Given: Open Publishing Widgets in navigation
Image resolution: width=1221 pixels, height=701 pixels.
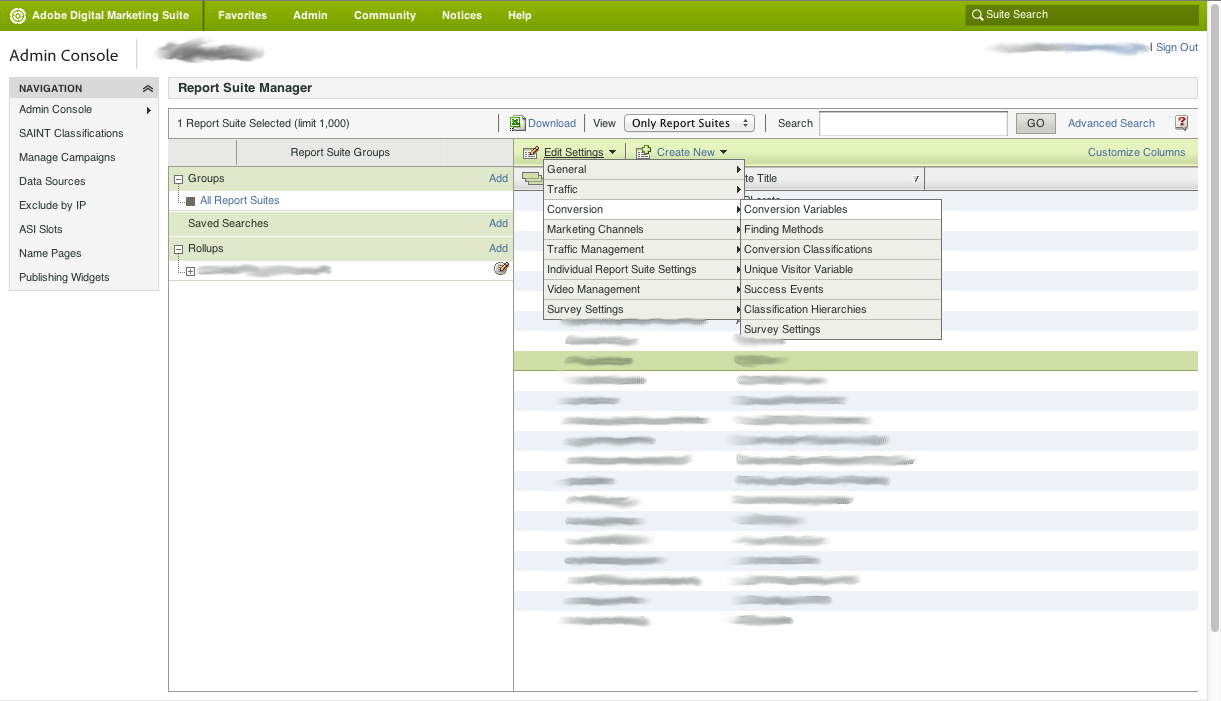Looking at the screenshot, I should tap(64, 277).
